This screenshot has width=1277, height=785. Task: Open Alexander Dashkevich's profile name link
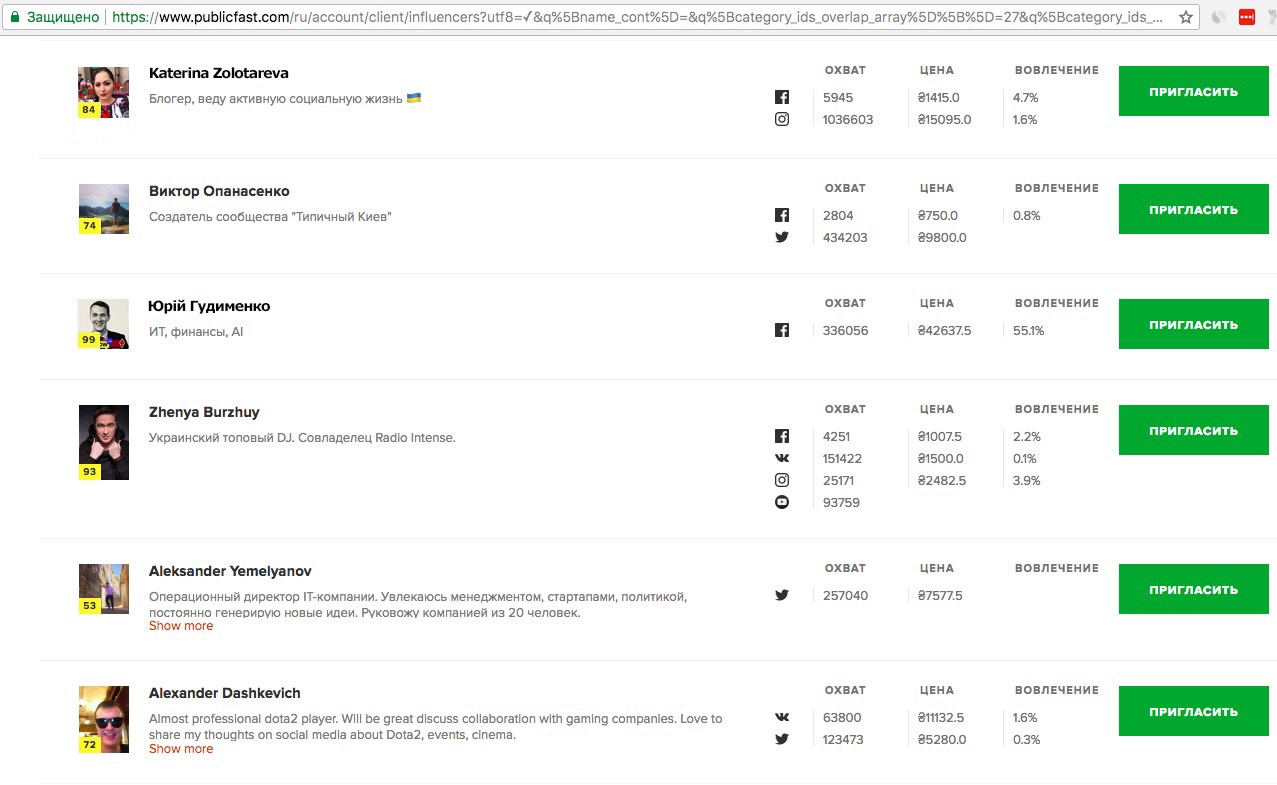point(225,693)
